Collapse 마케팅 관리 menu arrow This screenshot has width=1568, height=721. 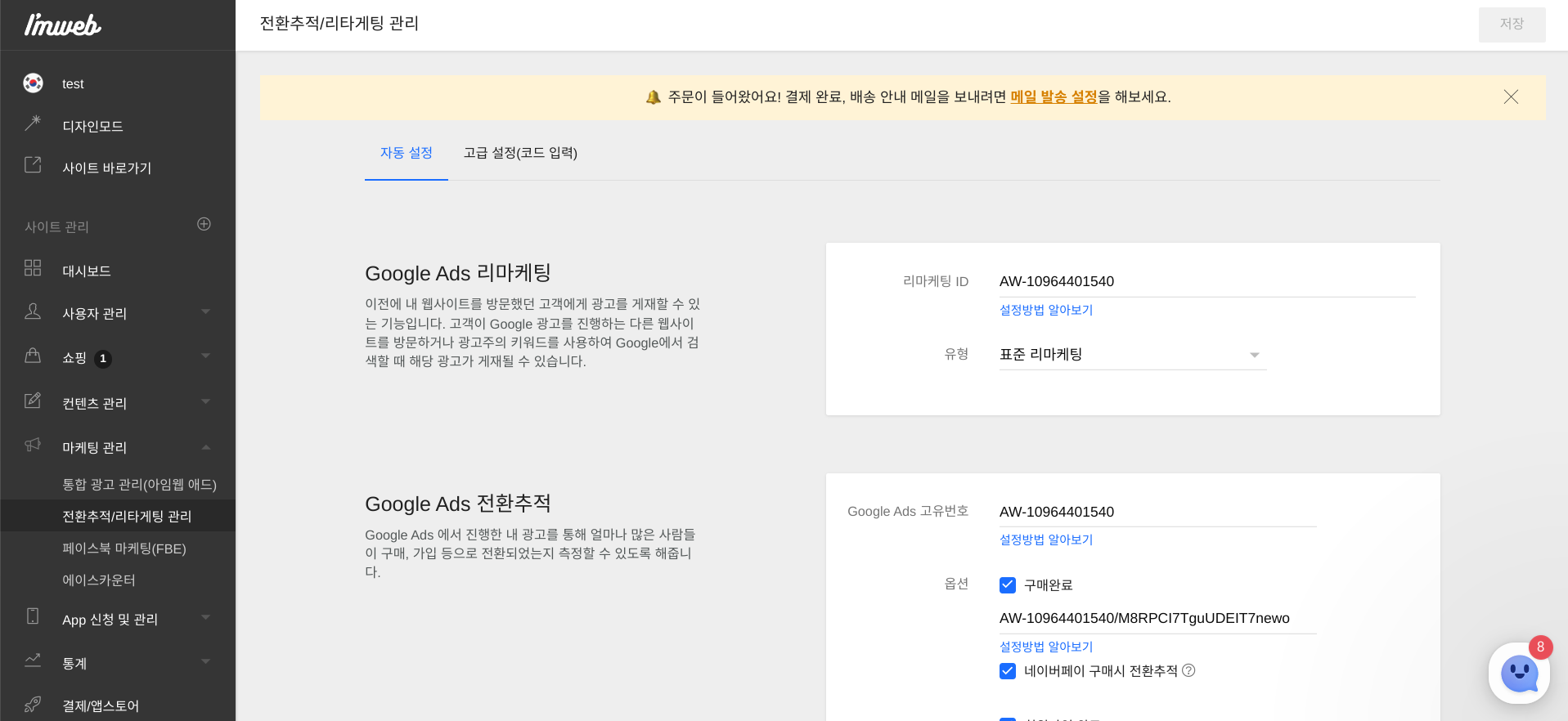point(206,447)
